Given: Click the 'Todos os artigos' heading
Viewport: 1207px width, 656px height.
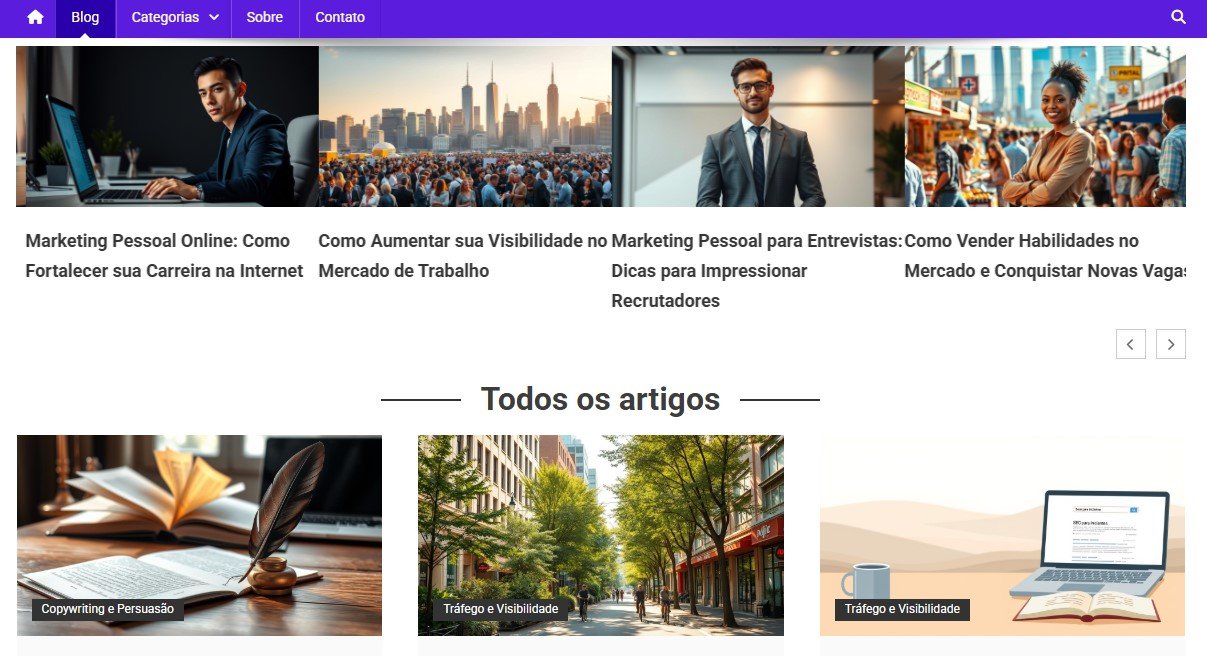Looking at the screenshot, I should (600, 399).
